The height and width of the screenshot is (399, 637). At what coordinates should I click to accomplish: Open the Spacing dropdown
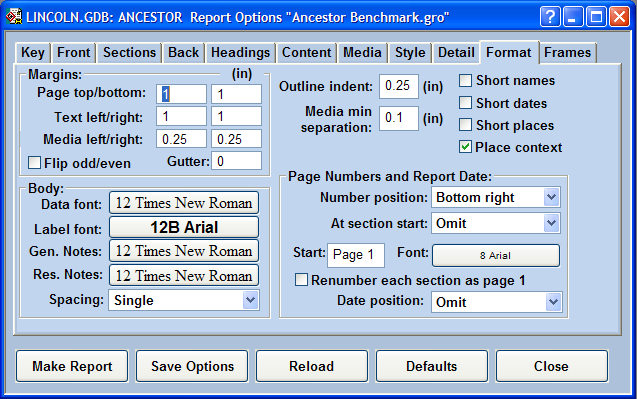(x=184, y=300)
